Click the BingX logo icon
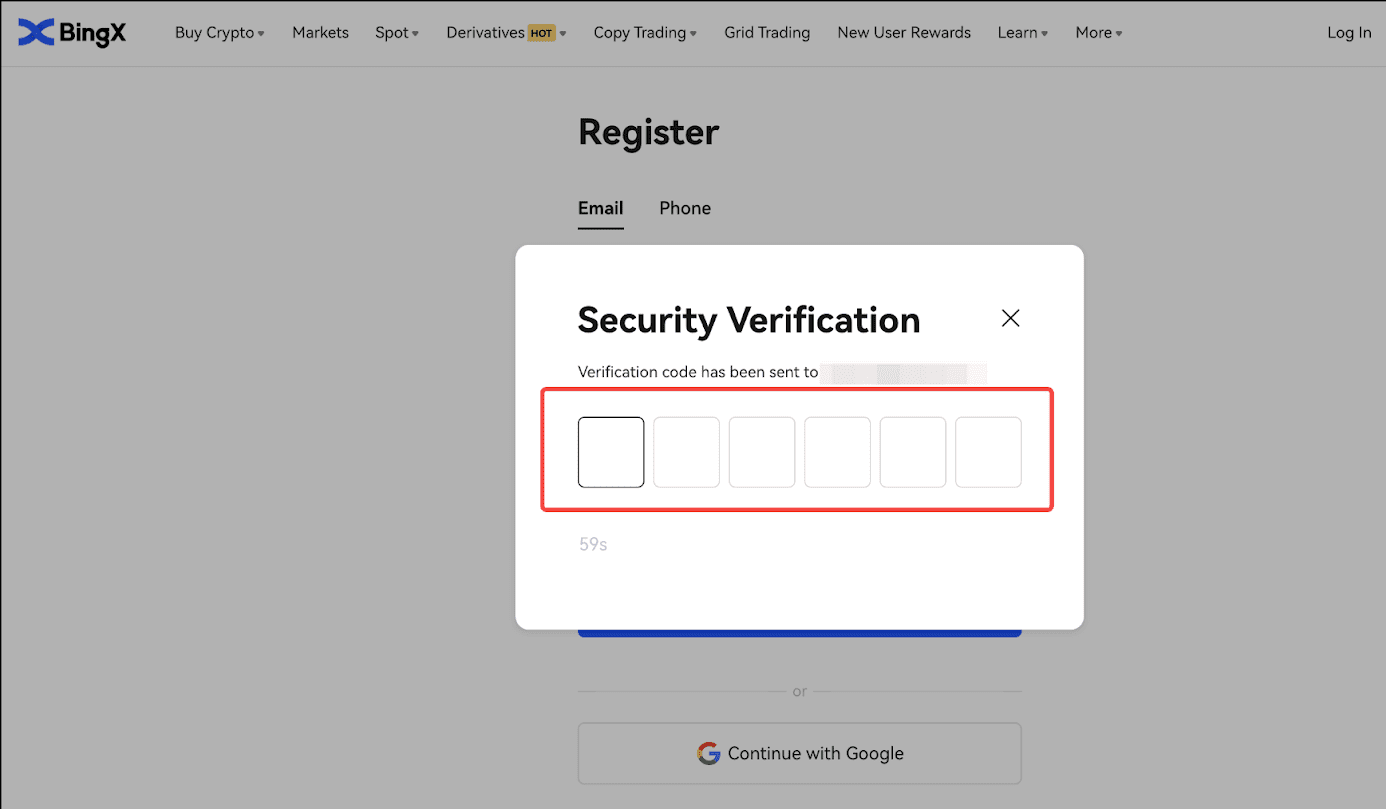This screenshot has height=809, width=1386. (x=36, y=33)
